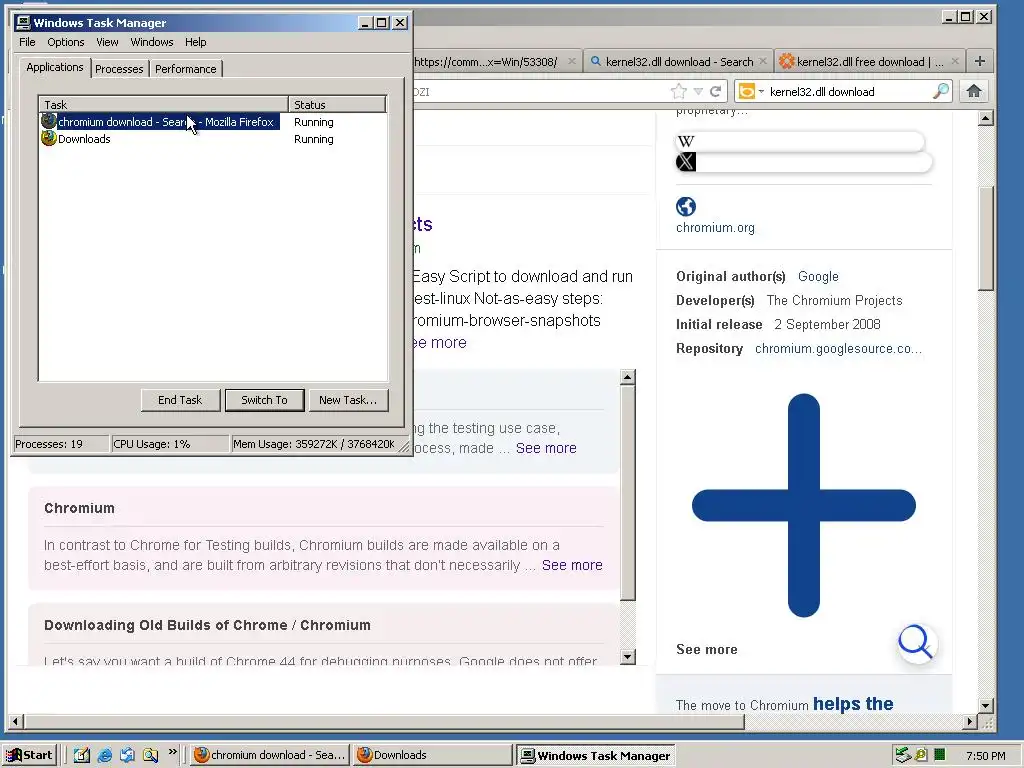The image size is (1024, 768).
Task: Open the Start menu
Action: pos(30,755)
